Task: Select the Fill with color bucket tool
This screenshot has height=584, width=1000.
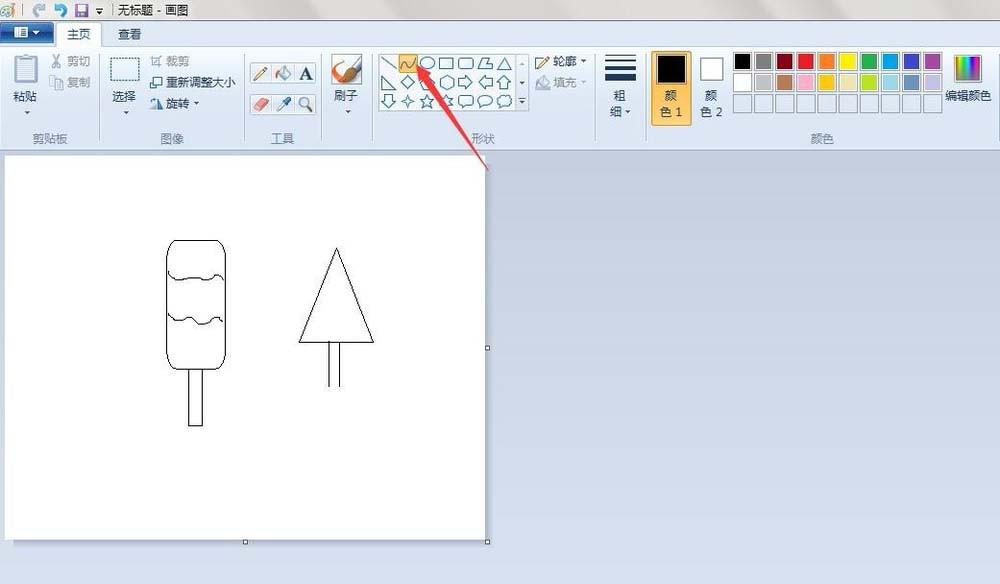Action: 283,73
